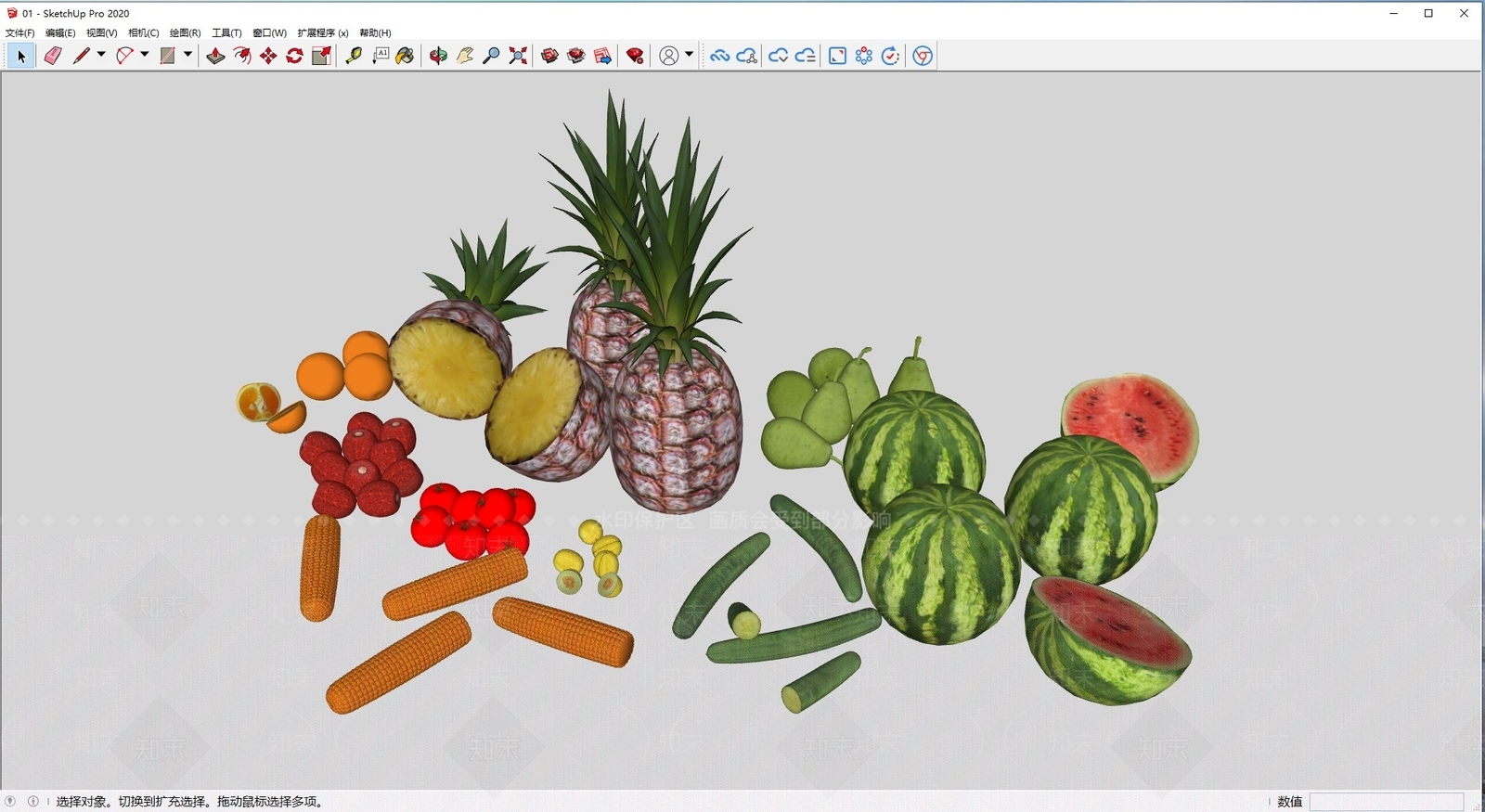Image resolution: width=1485 pixels, height=812 pixels.
Task: Choose the Text label tool
Action: tap(381, 56)
